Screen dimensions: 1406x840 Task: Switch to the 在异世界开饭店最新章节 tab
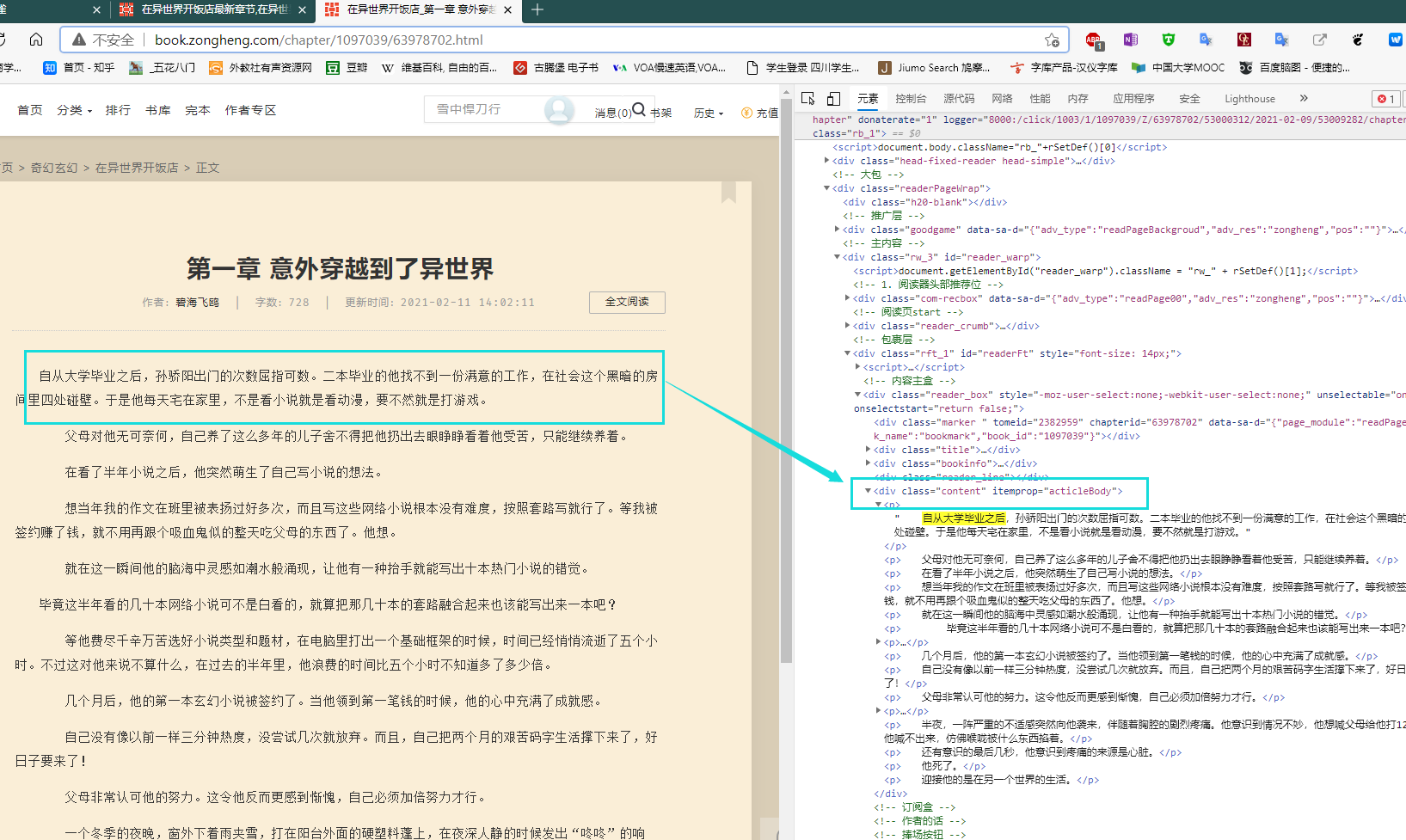(x=213, y=9)
